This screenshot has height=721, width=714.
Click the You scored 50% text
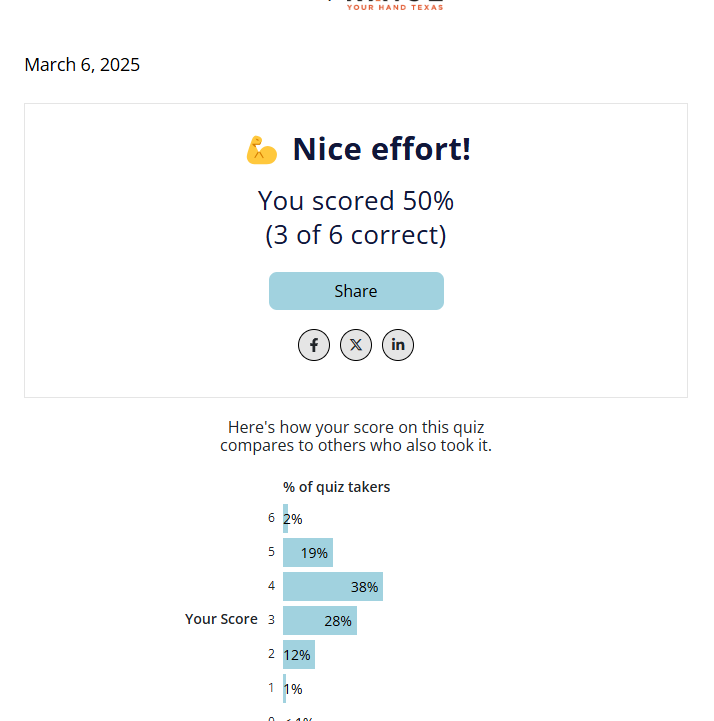pyautogui.click(x=356, y=201)
